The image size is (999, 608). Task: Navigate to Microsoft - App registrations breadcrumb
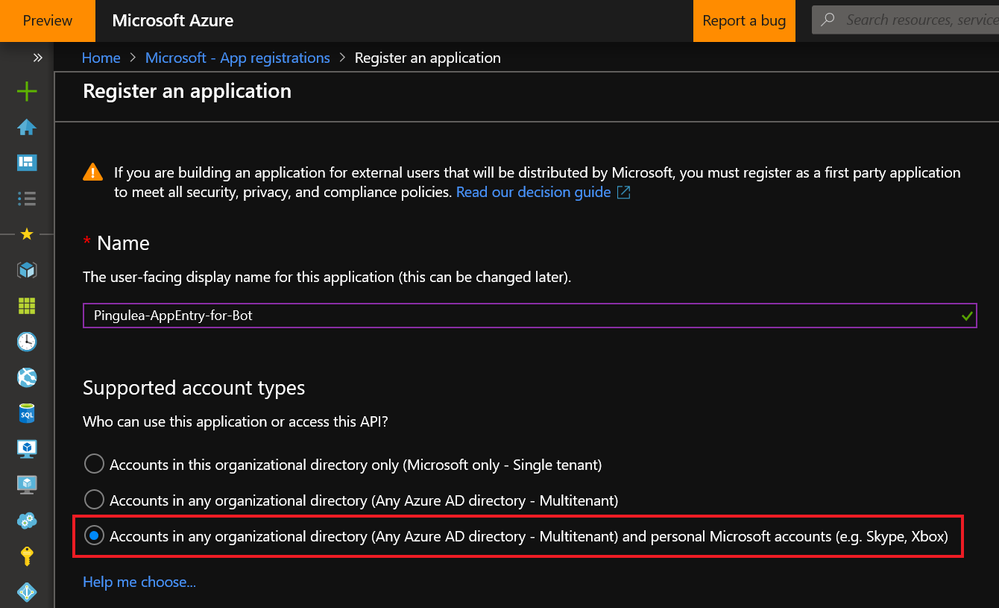point(237,58)
